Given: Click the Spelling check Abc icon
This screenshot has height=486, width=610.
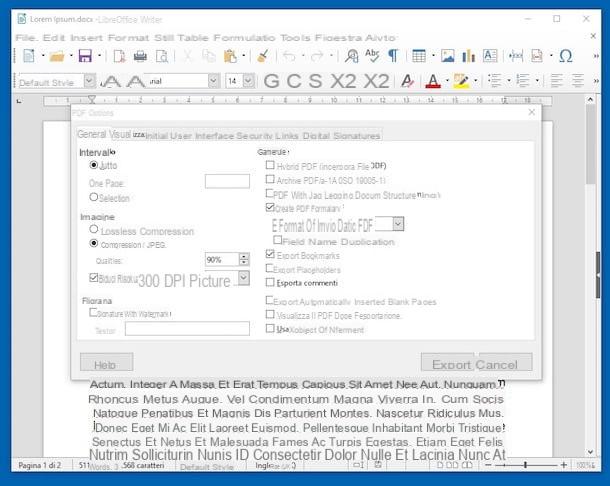Looking at the screenshot, I should tap(372, 56).
